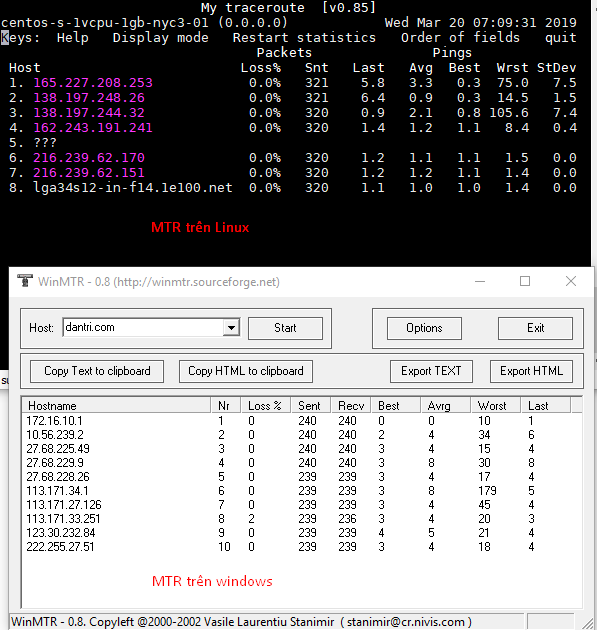Export results with Export HTML

click(532, 371)
